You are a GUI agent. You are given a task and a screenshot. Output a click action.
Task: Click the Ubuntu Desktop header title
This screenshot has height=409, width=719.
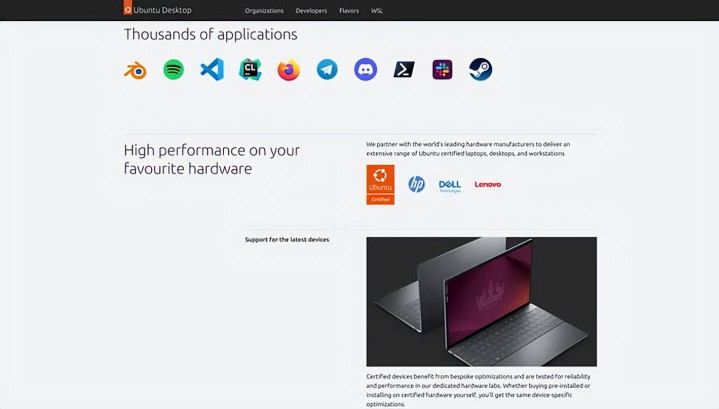(162, 10)
